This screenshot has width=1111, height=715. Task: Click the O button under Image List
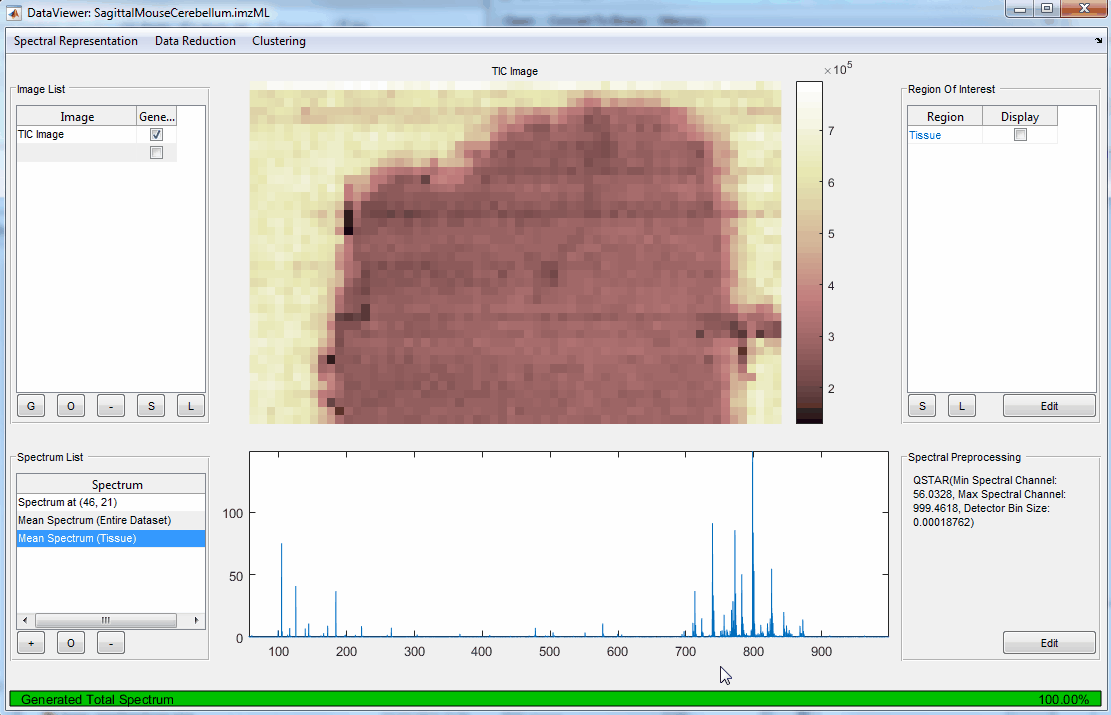click(x=70, y=405)
